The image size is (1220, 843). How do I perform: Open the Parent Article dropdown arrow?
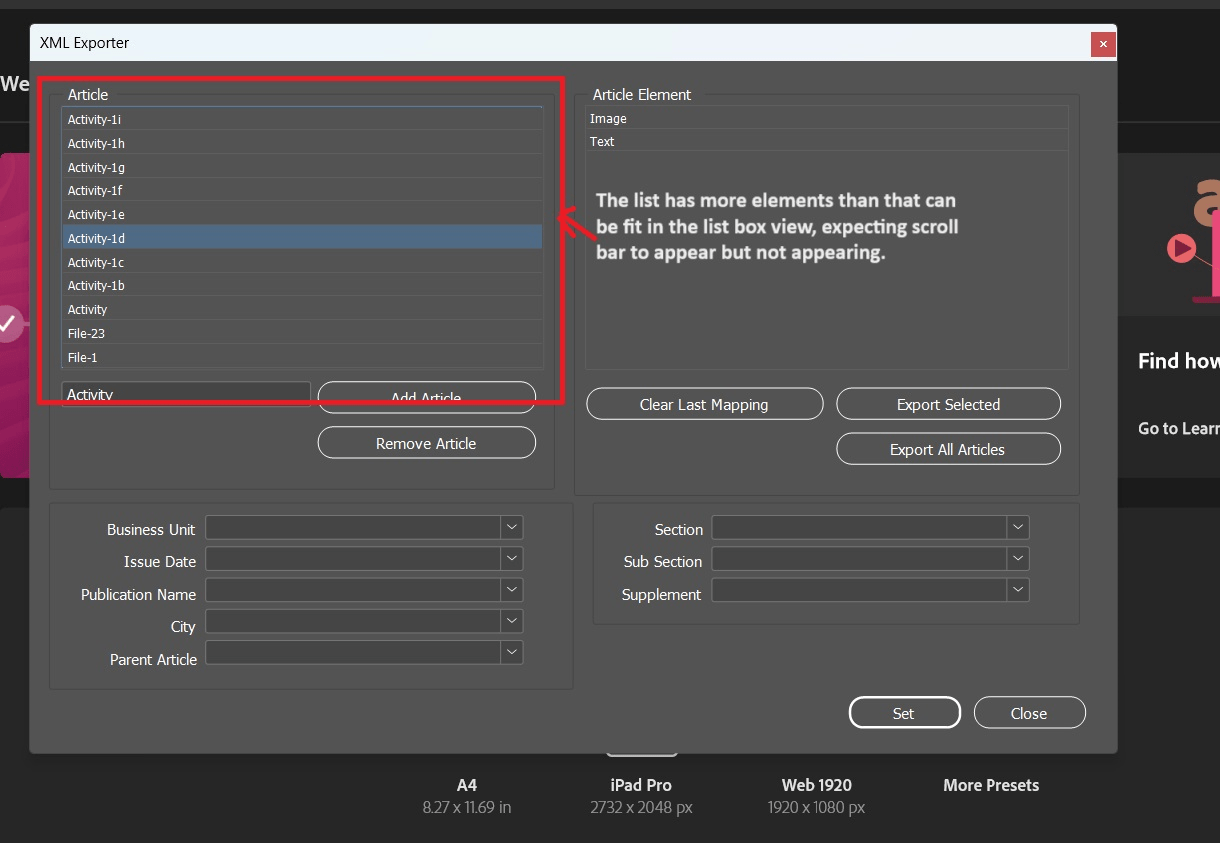click(x=512, y=652)
